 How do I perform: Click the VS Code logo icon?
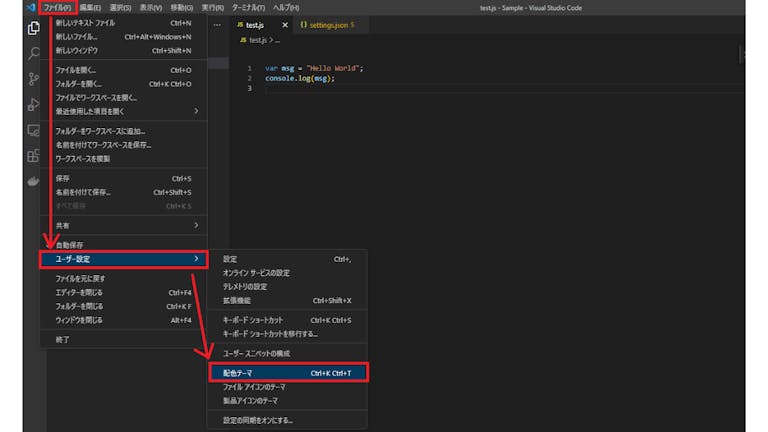[x=31, y=7]
